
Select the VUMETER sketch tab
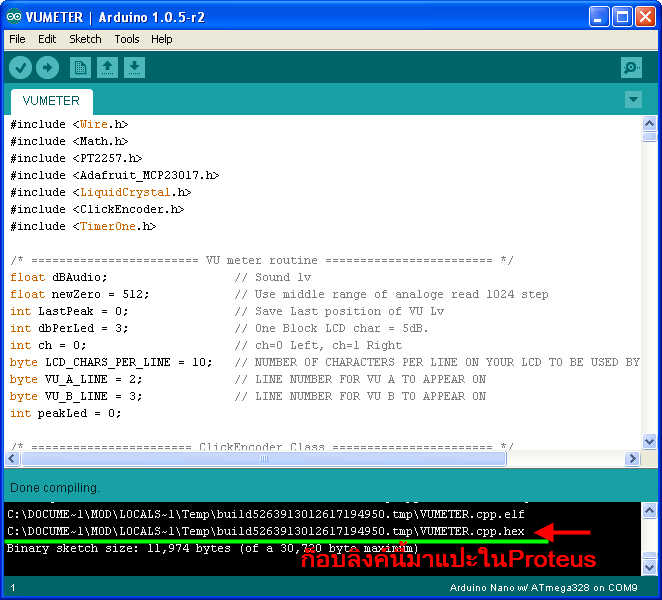click(52, 101)
